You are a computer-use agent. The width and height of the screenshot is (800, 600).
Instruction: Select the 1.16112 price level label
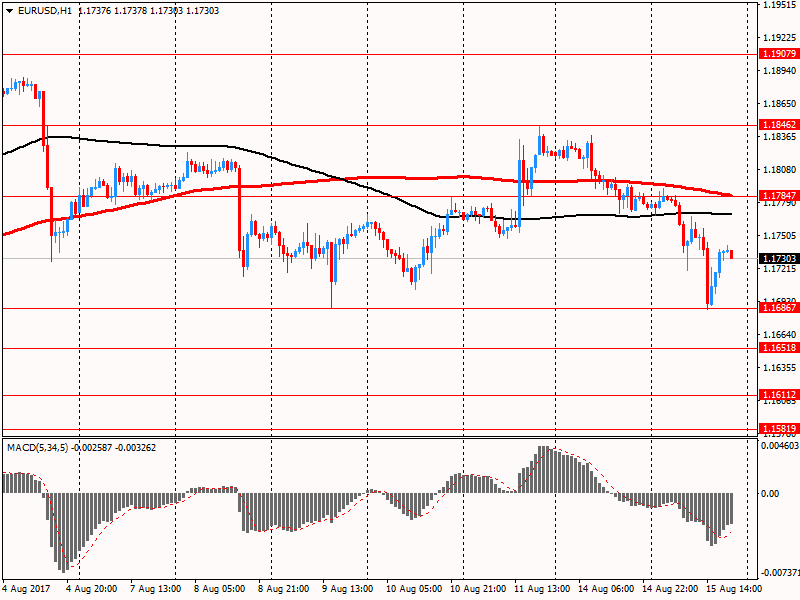(779, 394)
